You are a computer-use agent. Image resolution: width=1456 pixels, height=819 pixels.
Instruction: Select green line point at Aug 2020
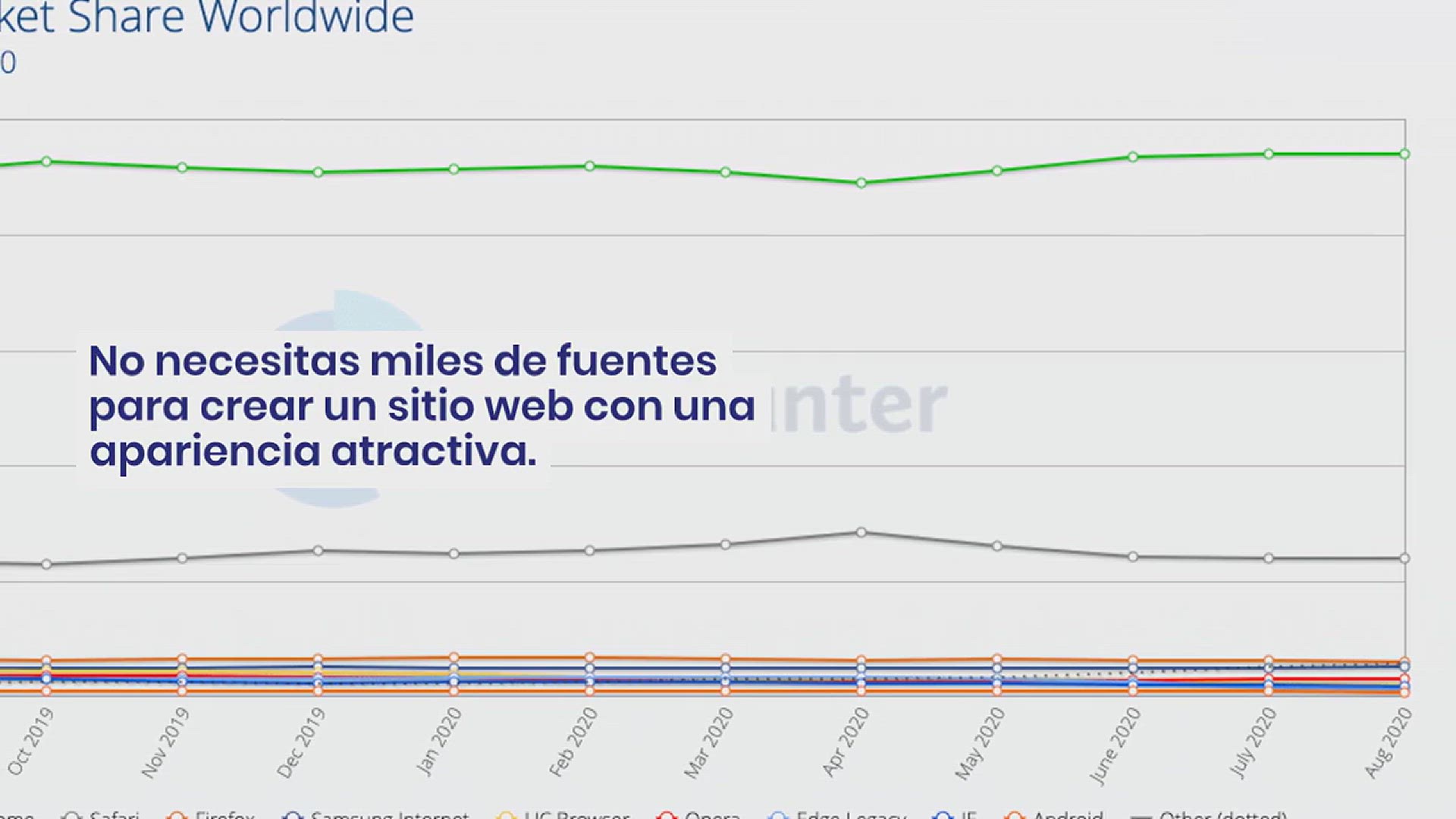coord(1404,154)
